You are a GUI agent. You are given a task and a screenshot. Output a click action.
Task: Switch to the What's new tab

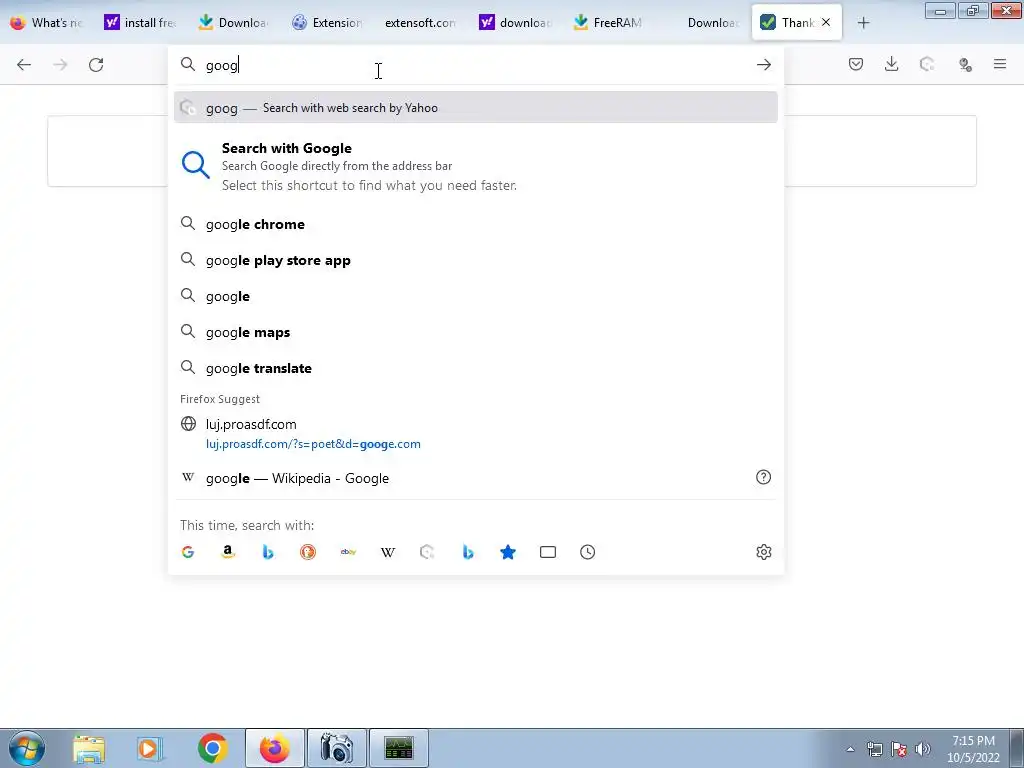click(x=48, y=22)
